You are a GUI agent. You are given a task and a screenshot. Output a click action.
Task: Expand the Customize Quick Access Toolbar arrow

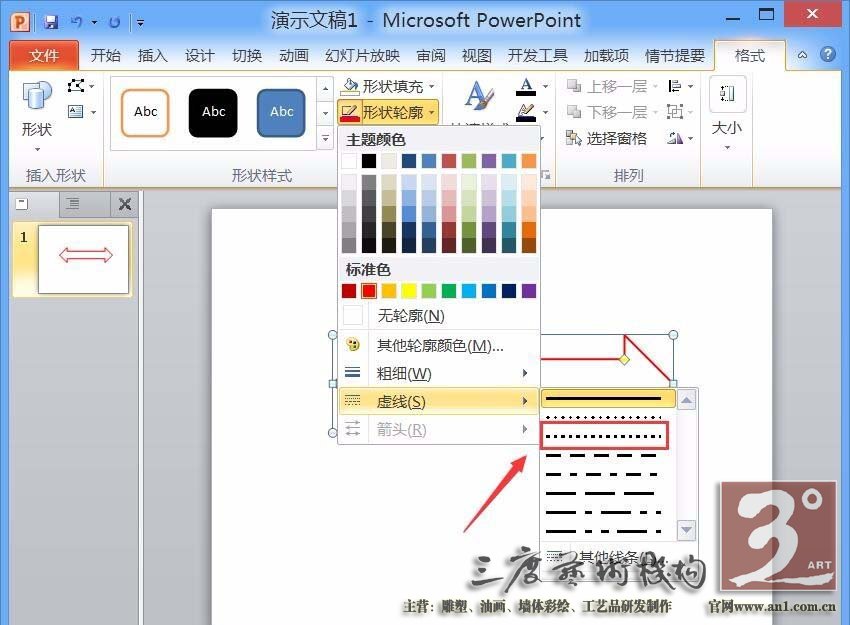click(140, 22)
